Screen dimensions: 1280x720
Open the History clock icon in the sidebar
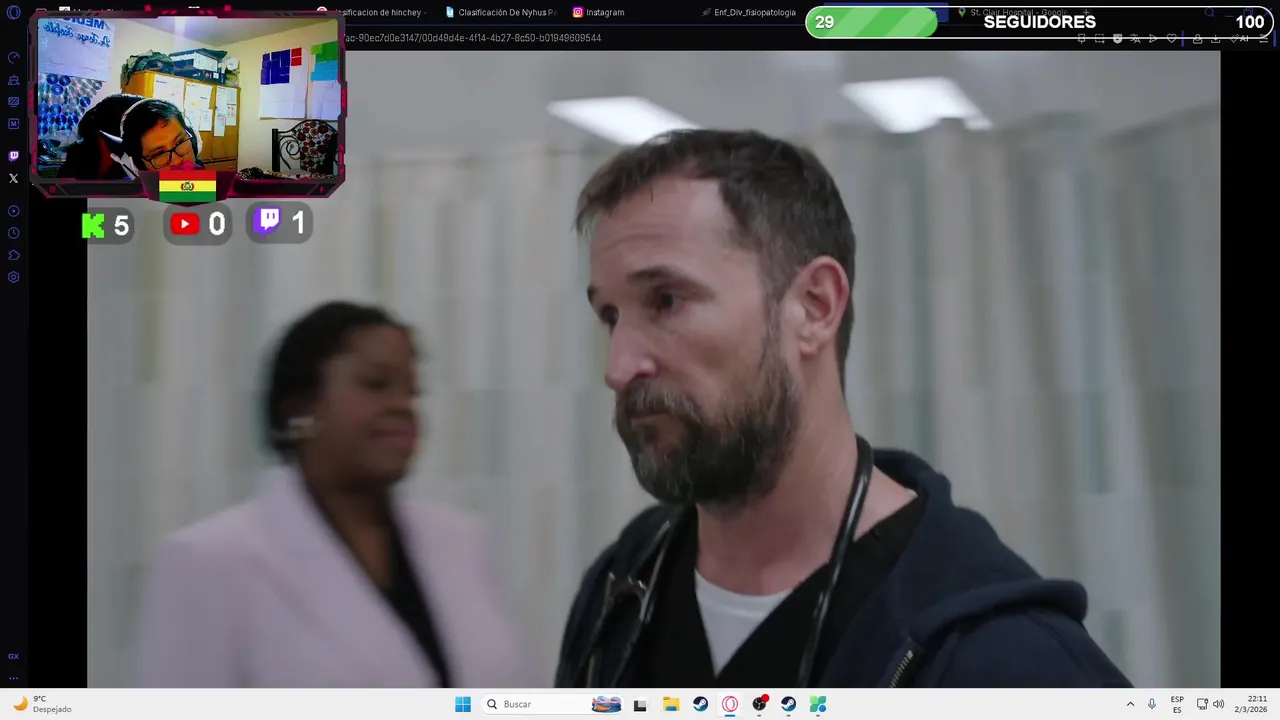click(x=13, y=233)
